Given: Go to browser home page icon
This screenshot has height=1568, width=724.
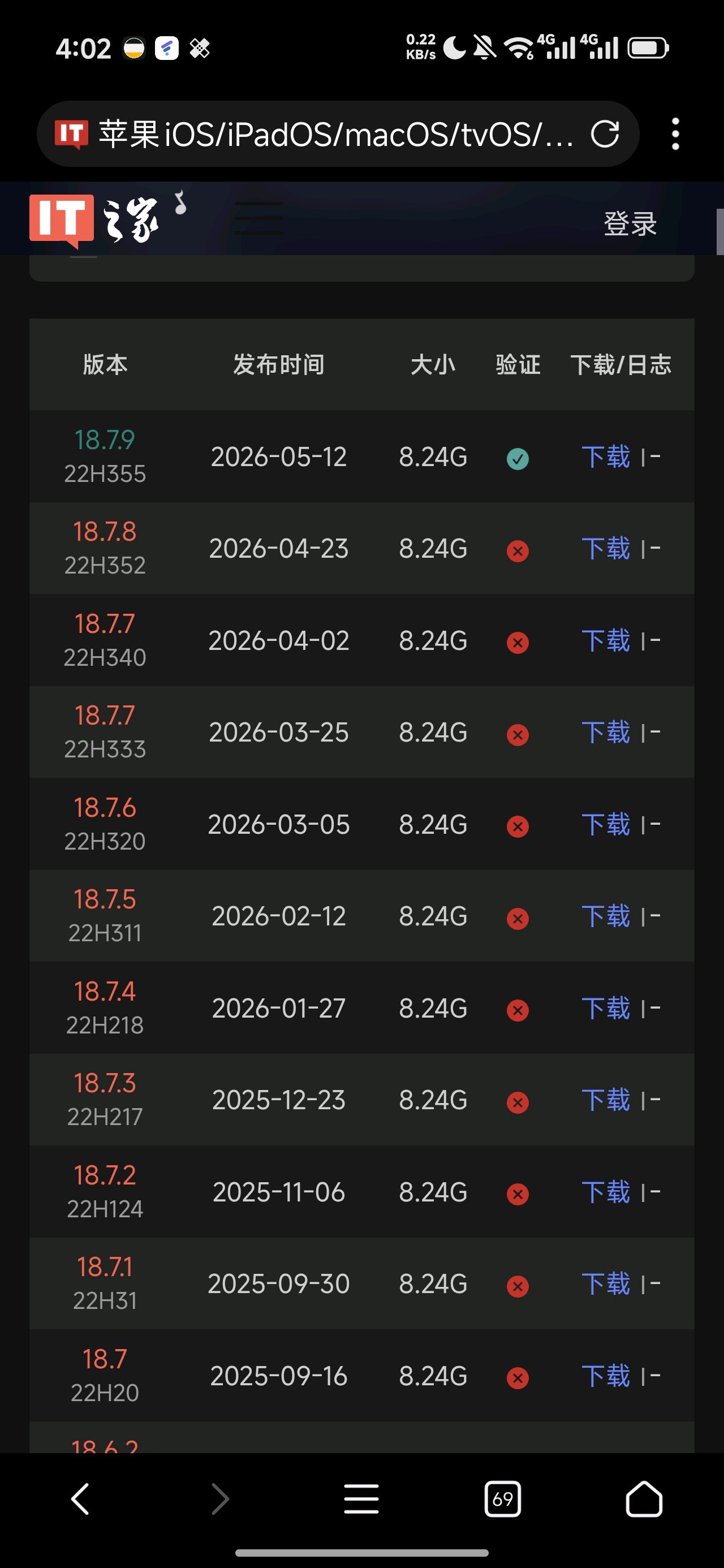Looking at the screenshot, I should coord(644,1498).
